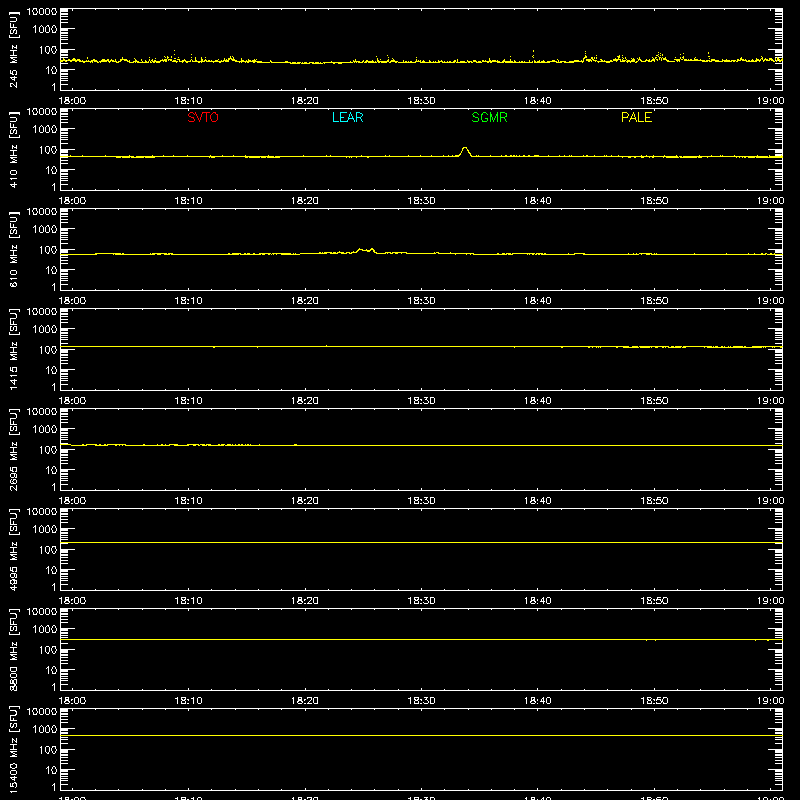Image resolution: width=800 pixels, height=800 pixels.
Task: Click the 10 tick label on the 1415 MHz axis
Action: 51,370
